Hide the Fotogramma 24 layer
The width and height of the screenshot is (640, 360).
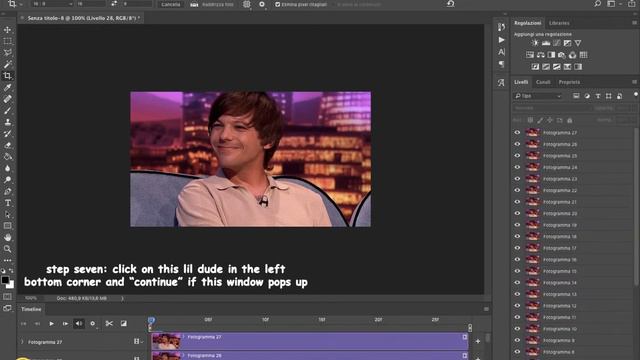(x=517, y=167)
